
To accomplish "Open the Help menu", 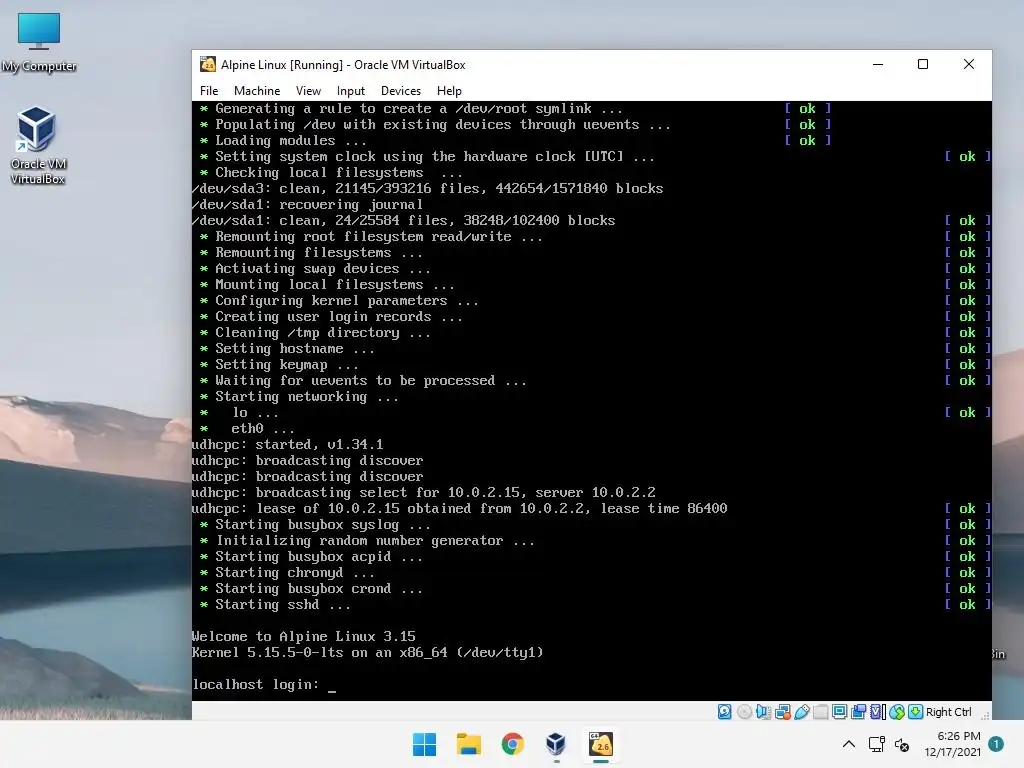I will (449, 91).
